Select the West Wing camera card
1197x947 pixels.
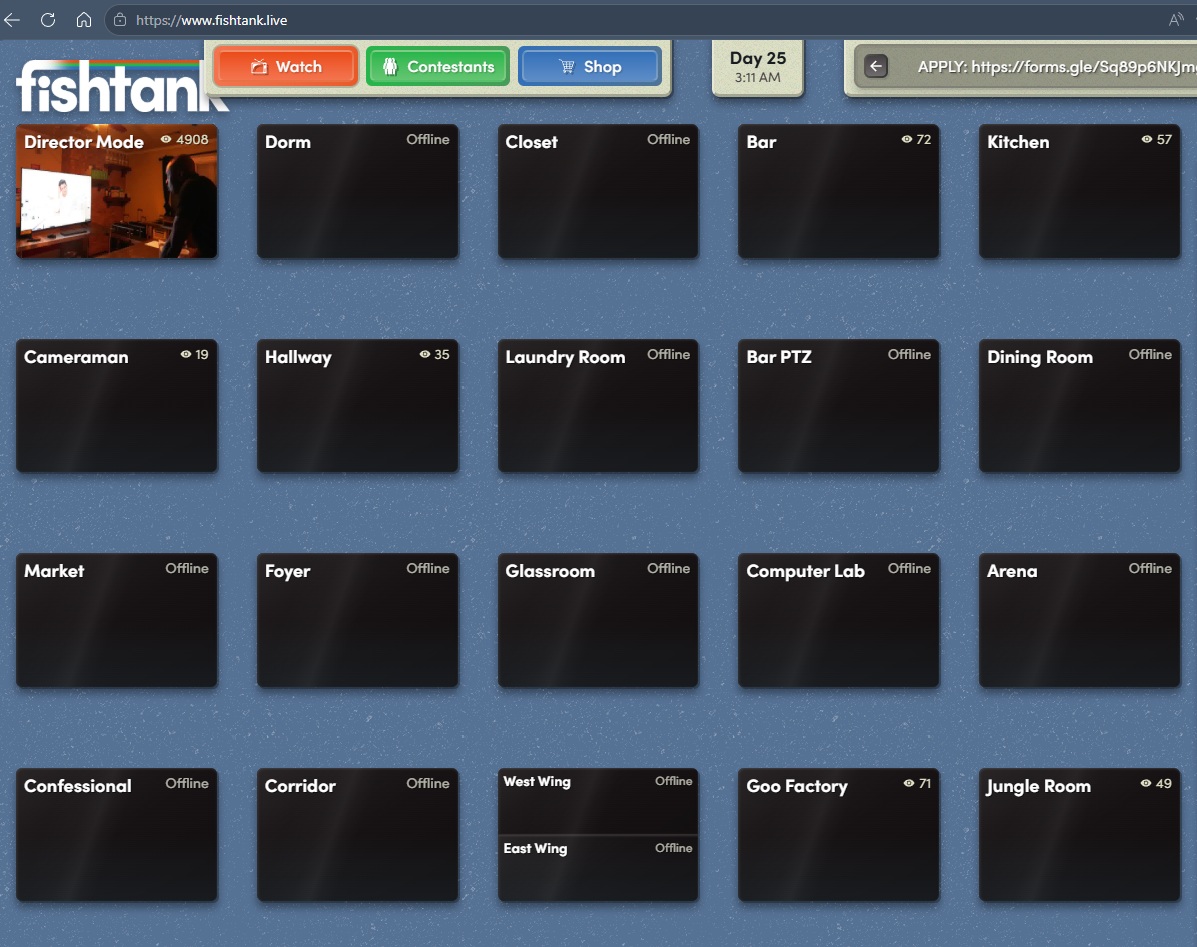pyautogui.click(x=598, y=801)
